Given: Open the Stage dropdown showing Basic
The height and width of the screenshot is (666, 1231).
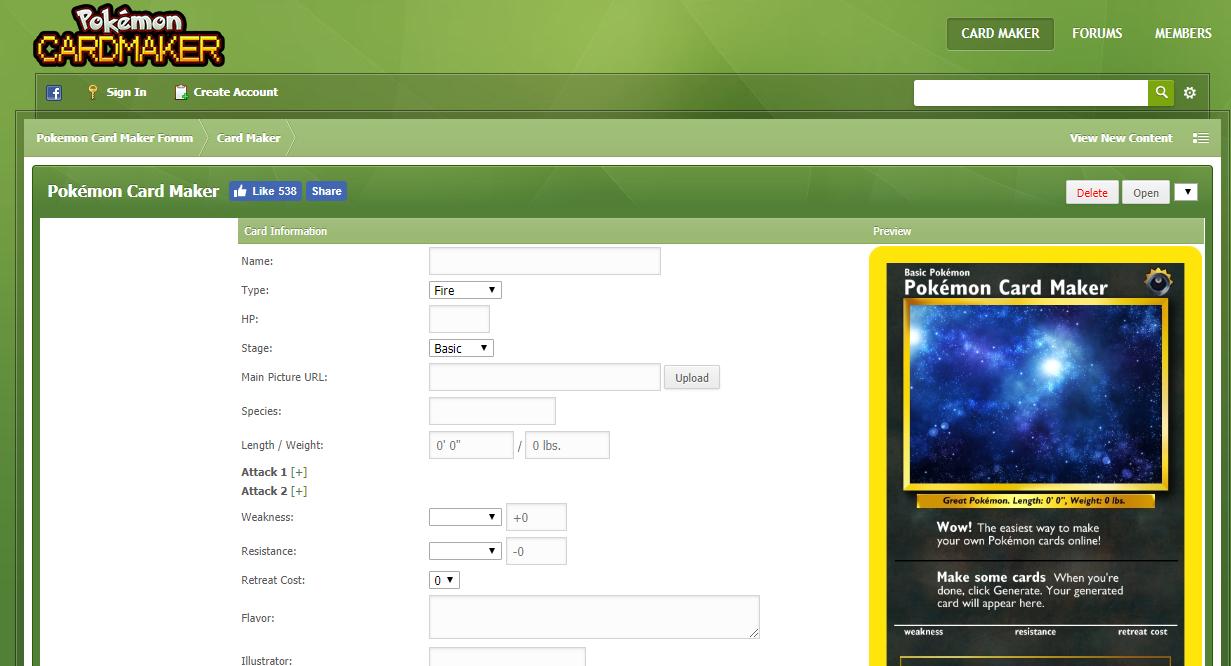Looking at the screenshot, I should (x=461, y=348).
